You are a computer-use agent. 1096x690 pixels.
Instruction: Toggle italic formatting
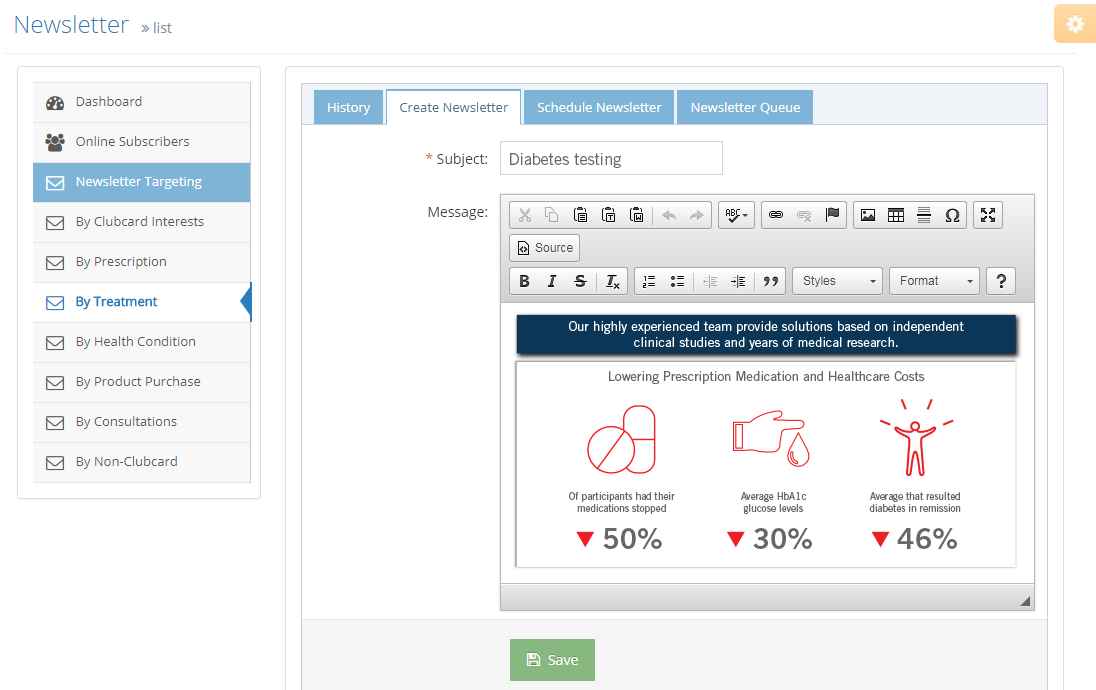coord(552,281)
